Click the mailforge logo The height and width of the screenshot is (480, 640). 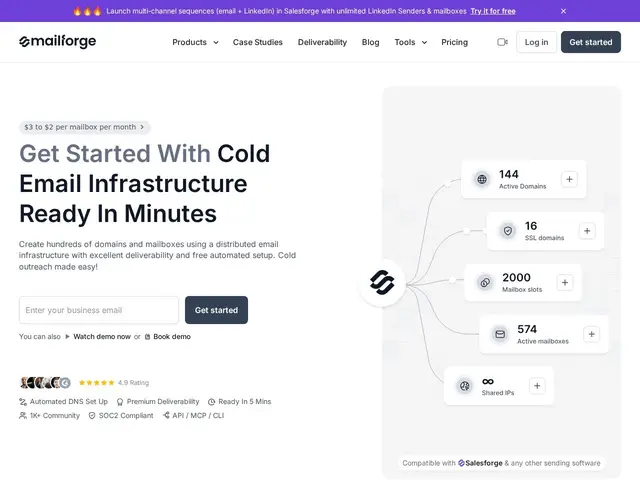pos(58,42)
